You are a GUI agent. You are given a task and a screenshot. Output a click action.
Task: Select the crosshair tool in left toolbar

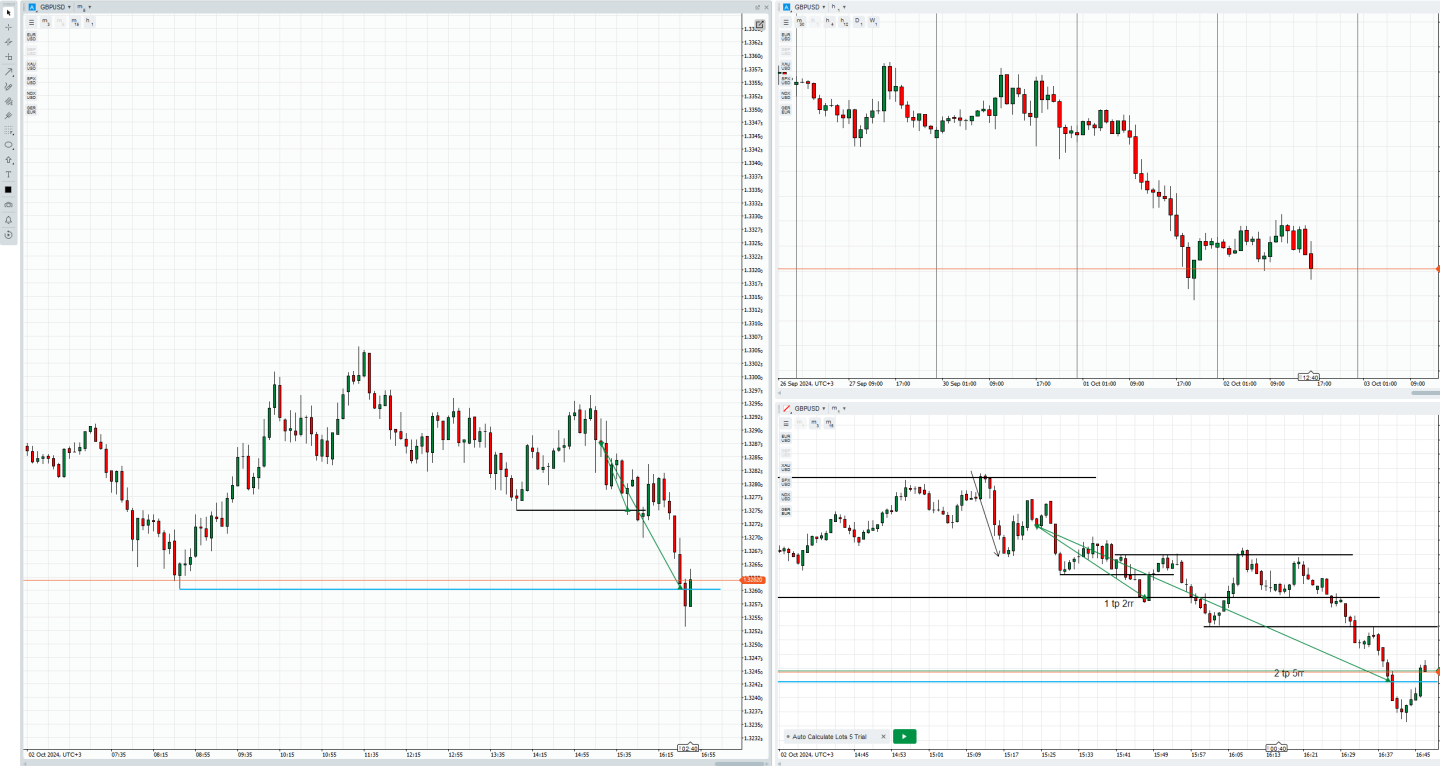point(8,27)
